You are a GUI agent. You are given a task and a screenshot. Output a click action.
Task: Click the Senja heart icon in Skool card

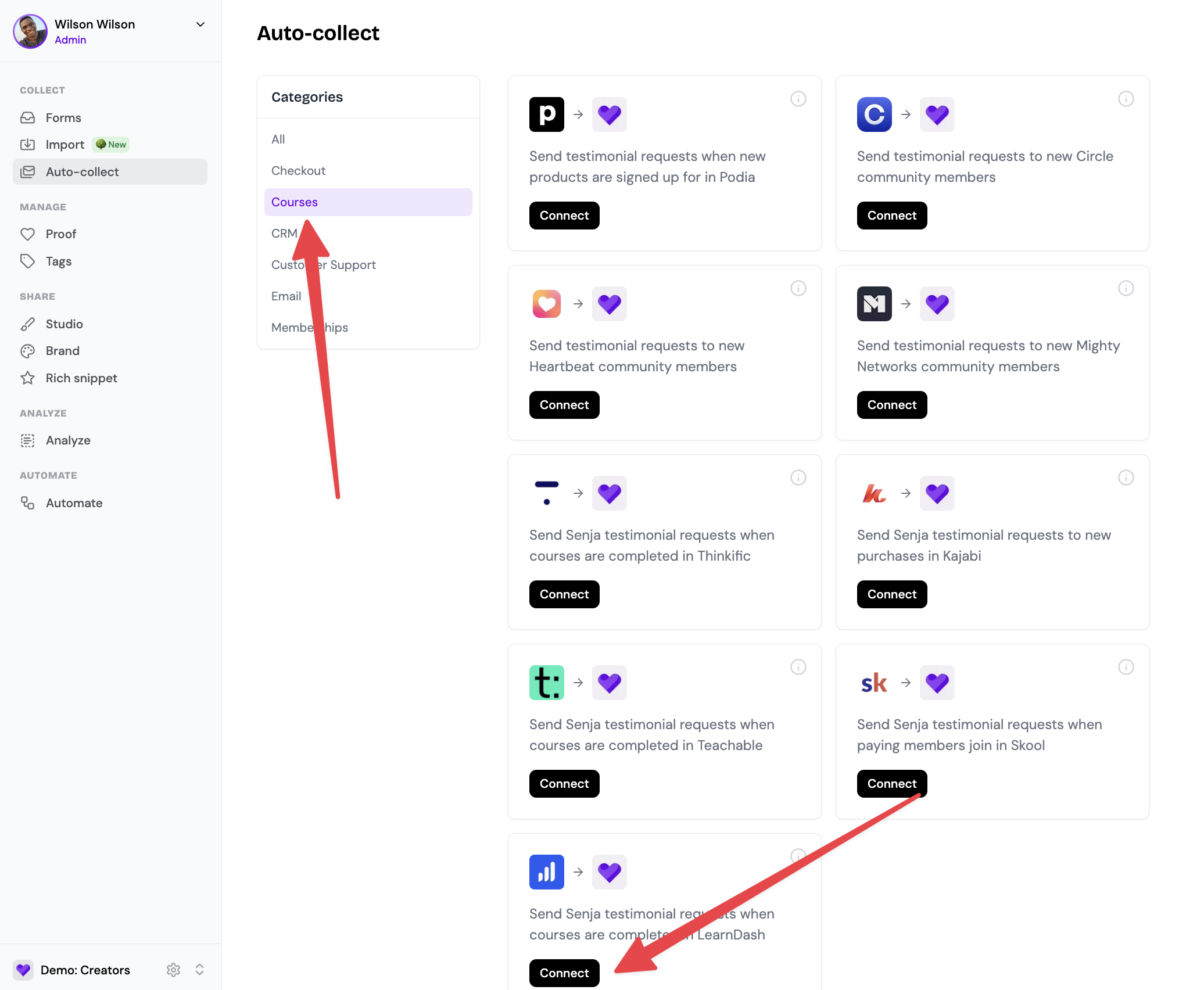click(937, 683)
